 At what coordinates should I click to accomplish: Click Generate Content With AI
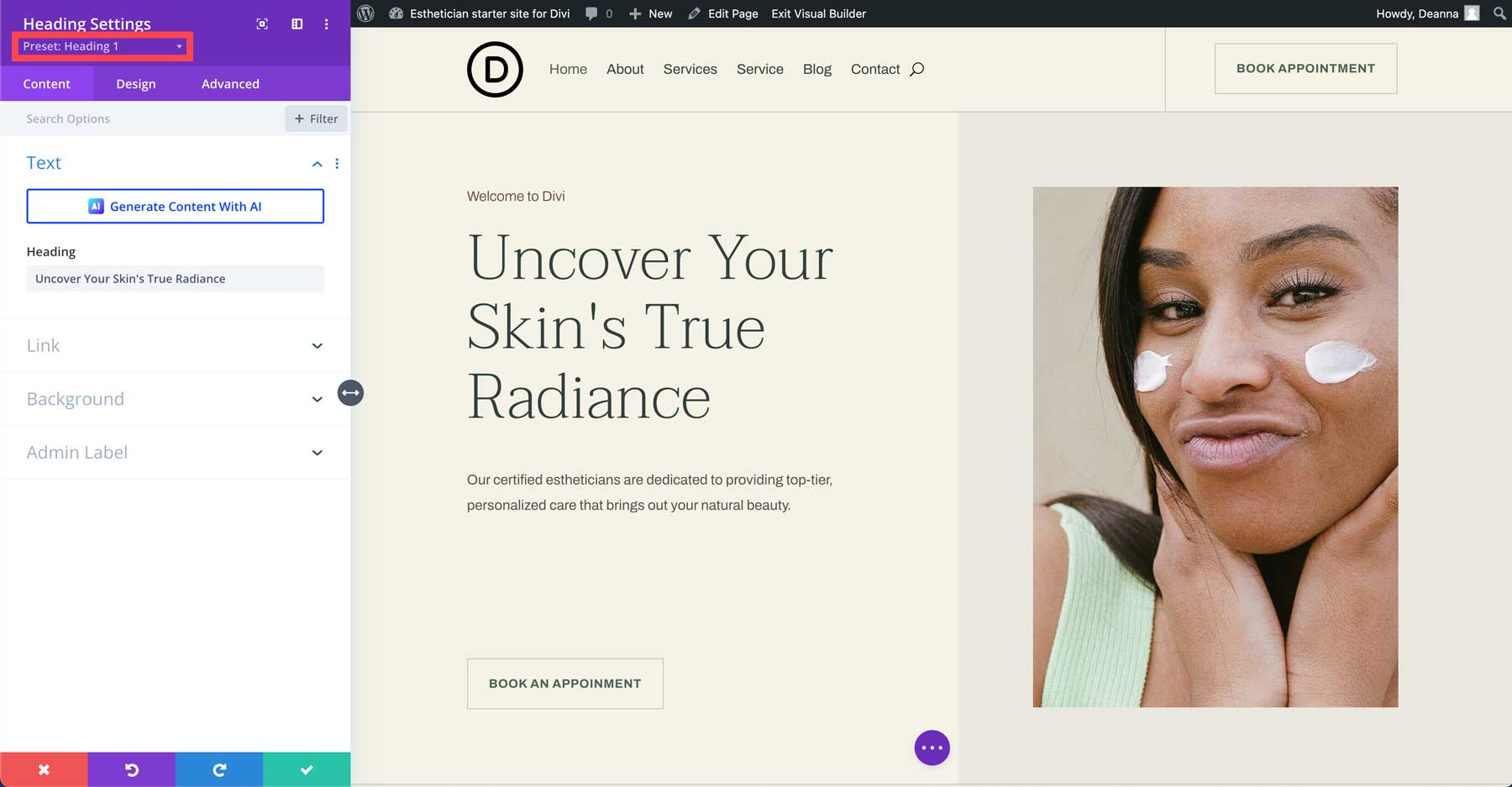(175, 206)
